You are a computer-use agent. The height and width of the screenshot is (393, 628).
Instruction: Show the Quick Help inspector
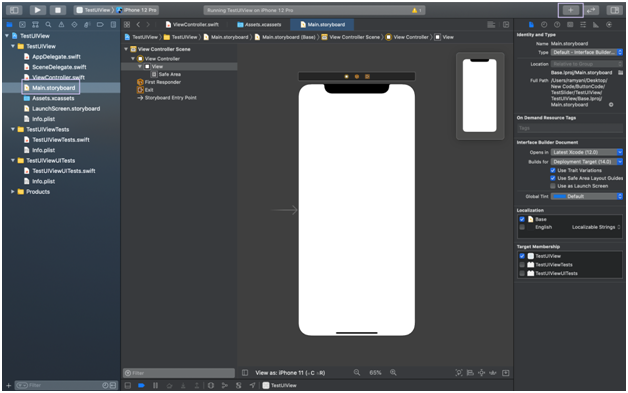(557, 25)
